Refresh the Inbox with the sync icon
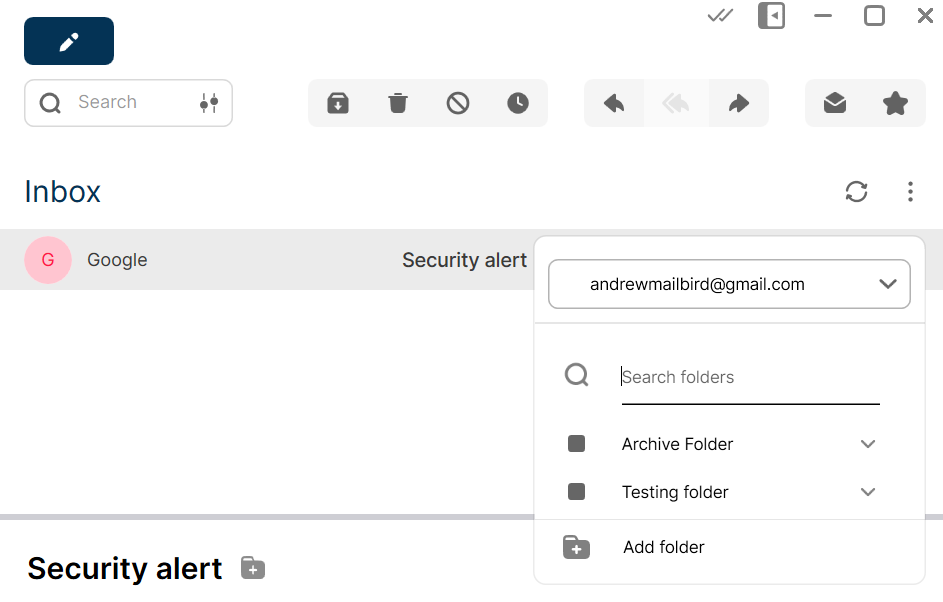 pos(856,192)
